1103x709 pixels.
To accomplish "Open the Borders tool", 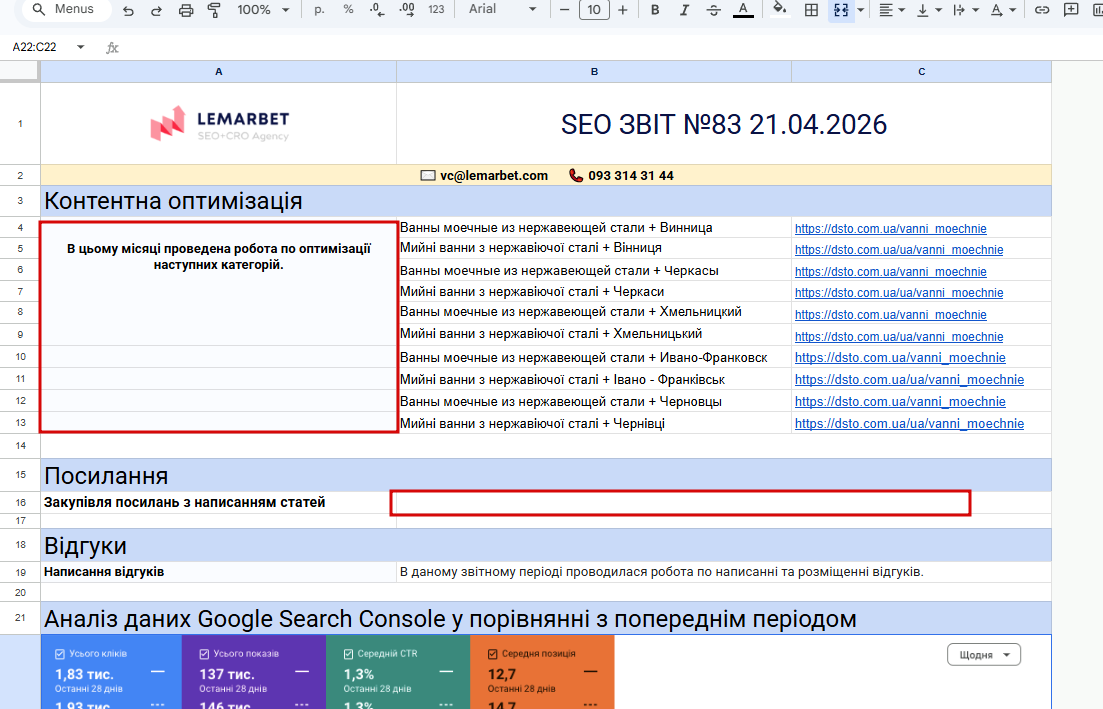I will pos(812,10).
